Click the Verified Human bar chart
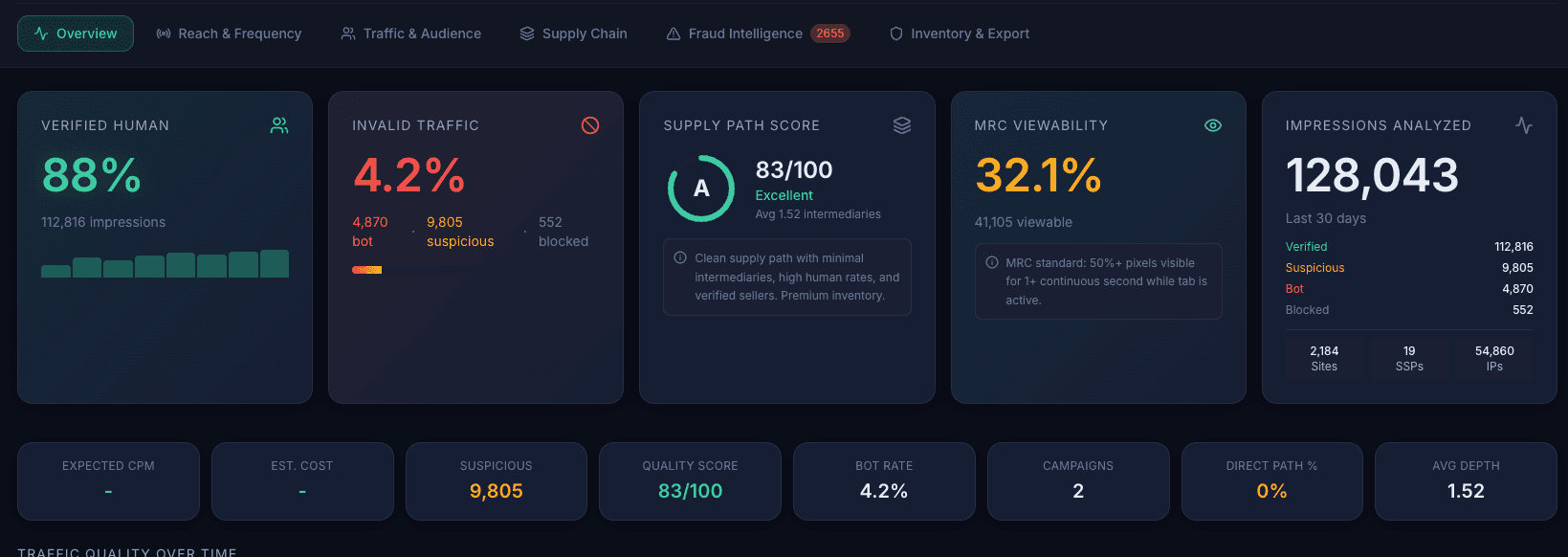The height and width of the screenshot is (557, 1568). coord(165,263)
